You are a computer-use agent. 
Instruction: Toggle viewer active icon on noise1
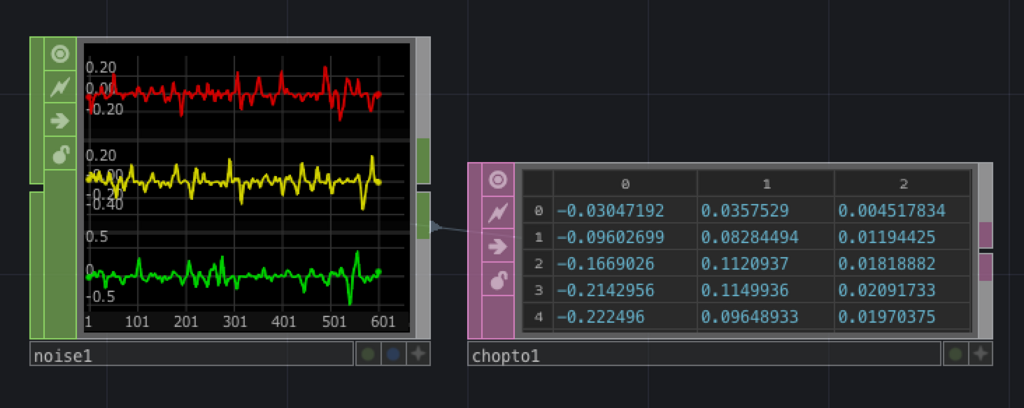[x=60, y=54]
